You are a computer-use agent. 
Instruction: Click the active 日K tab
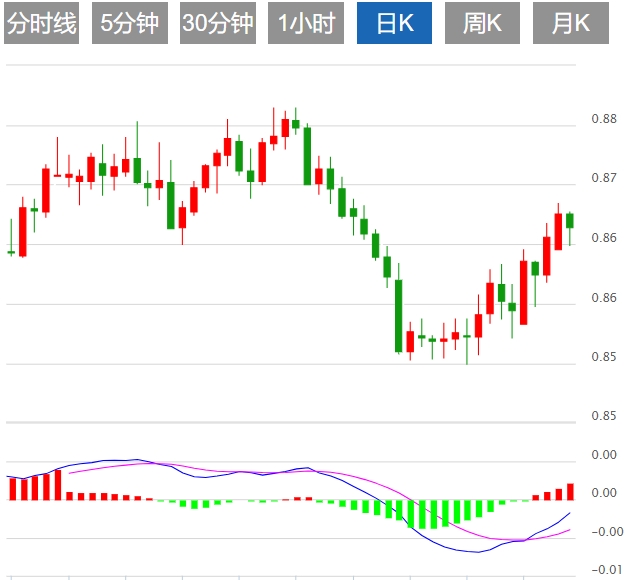[x=394, y=23]
